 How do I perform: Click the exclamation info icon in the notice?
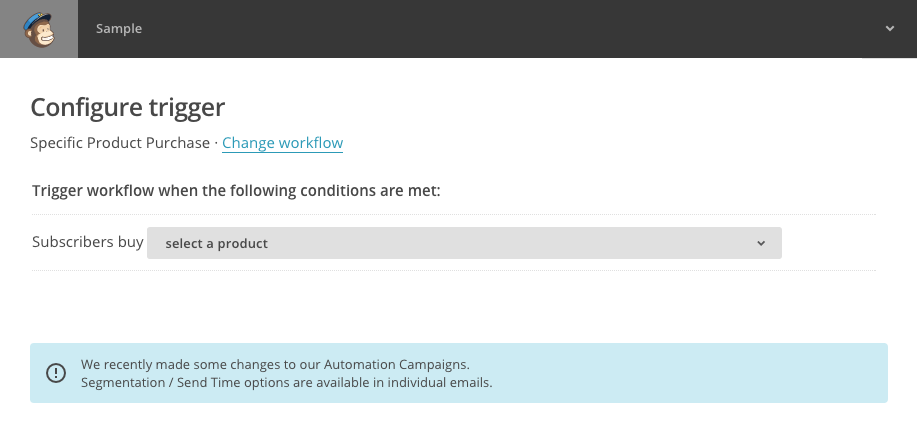point(57,373)
